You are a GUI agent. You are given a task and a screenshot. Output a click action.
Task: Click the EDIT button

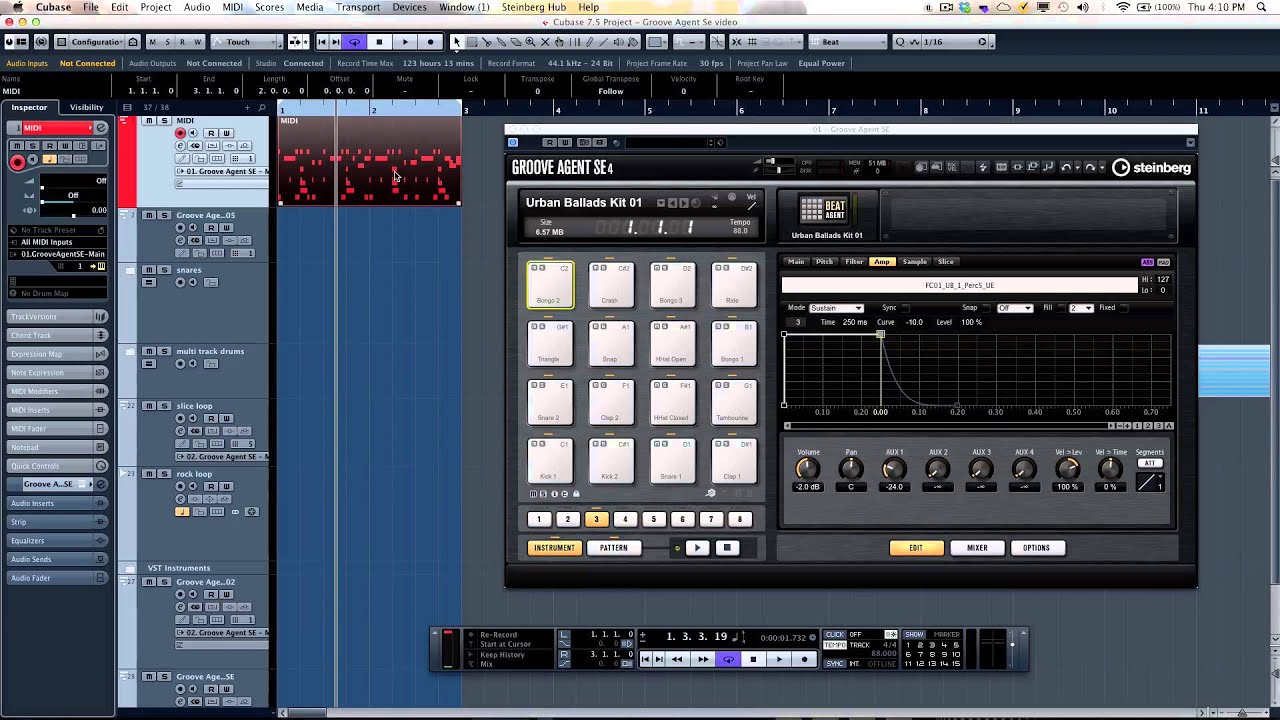916,548
